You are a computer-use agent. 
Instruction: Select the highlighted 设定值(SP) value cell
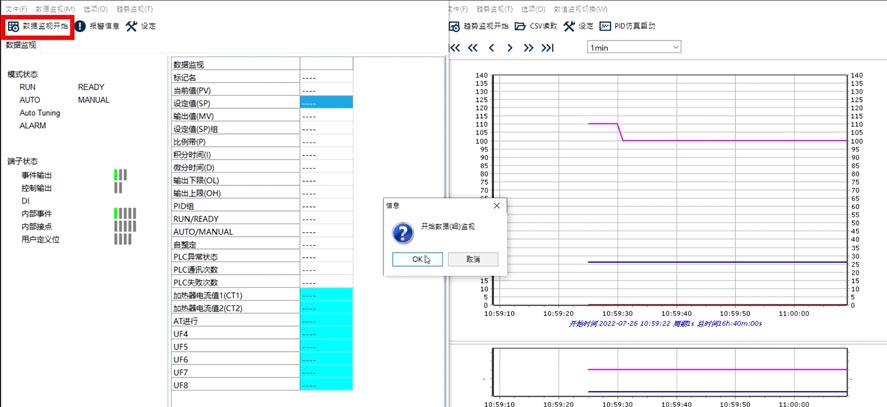click(326, 102)
